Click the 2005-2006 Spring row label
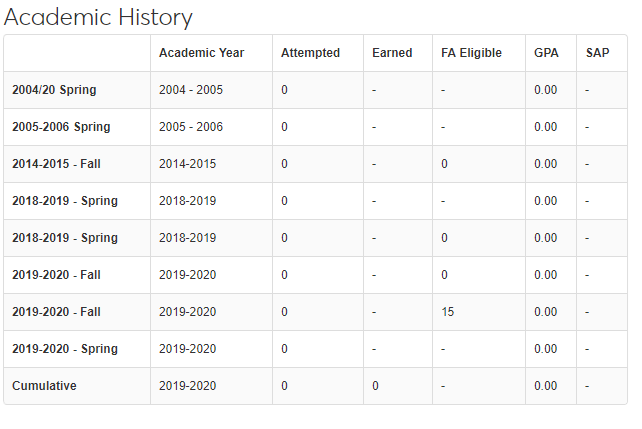The image size is (642, 429). click(x=61, y=127)
